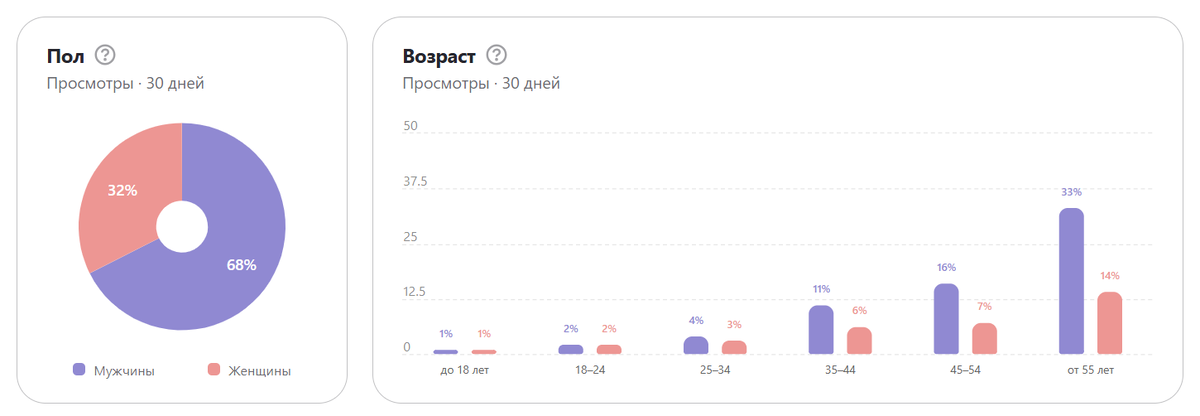Click the help icon beside Пол
The height and width of the screenshot is (416, 1200).
point(105,55)
